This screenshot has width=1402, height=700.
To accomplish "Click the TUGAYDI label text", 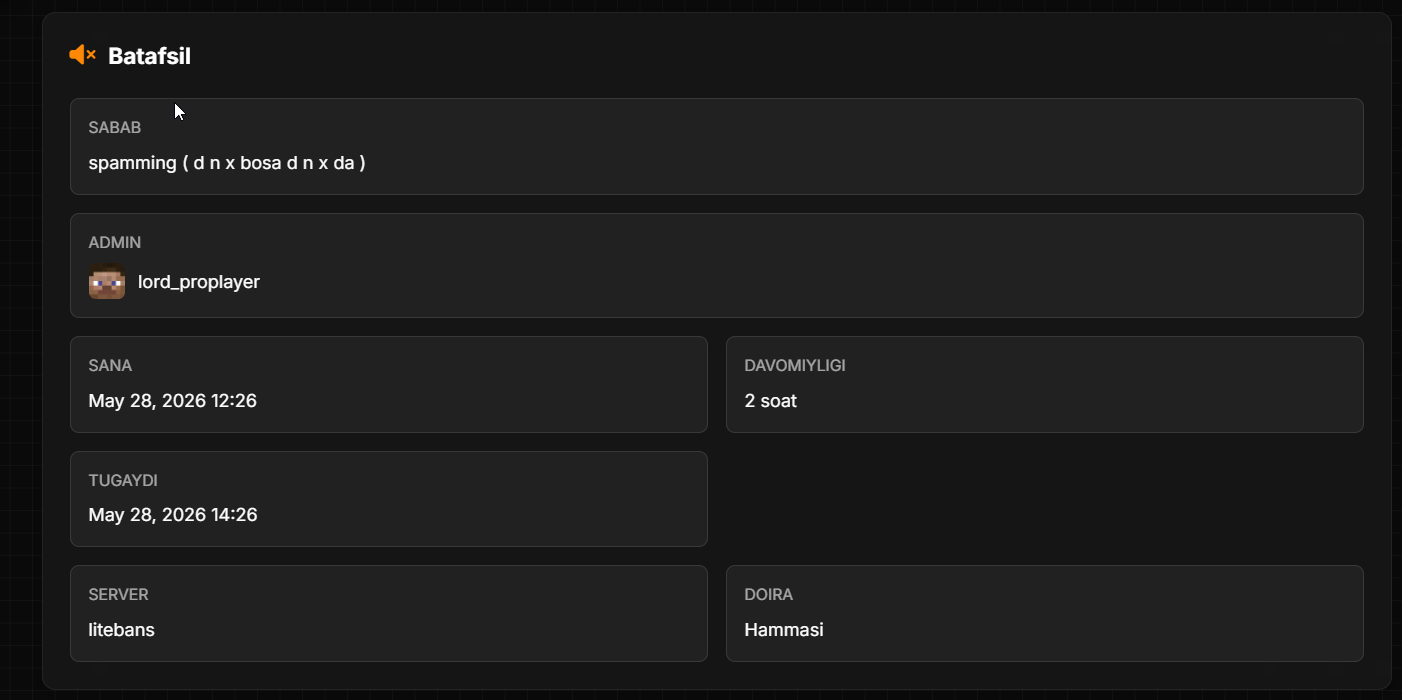I will tap(123, 481).
